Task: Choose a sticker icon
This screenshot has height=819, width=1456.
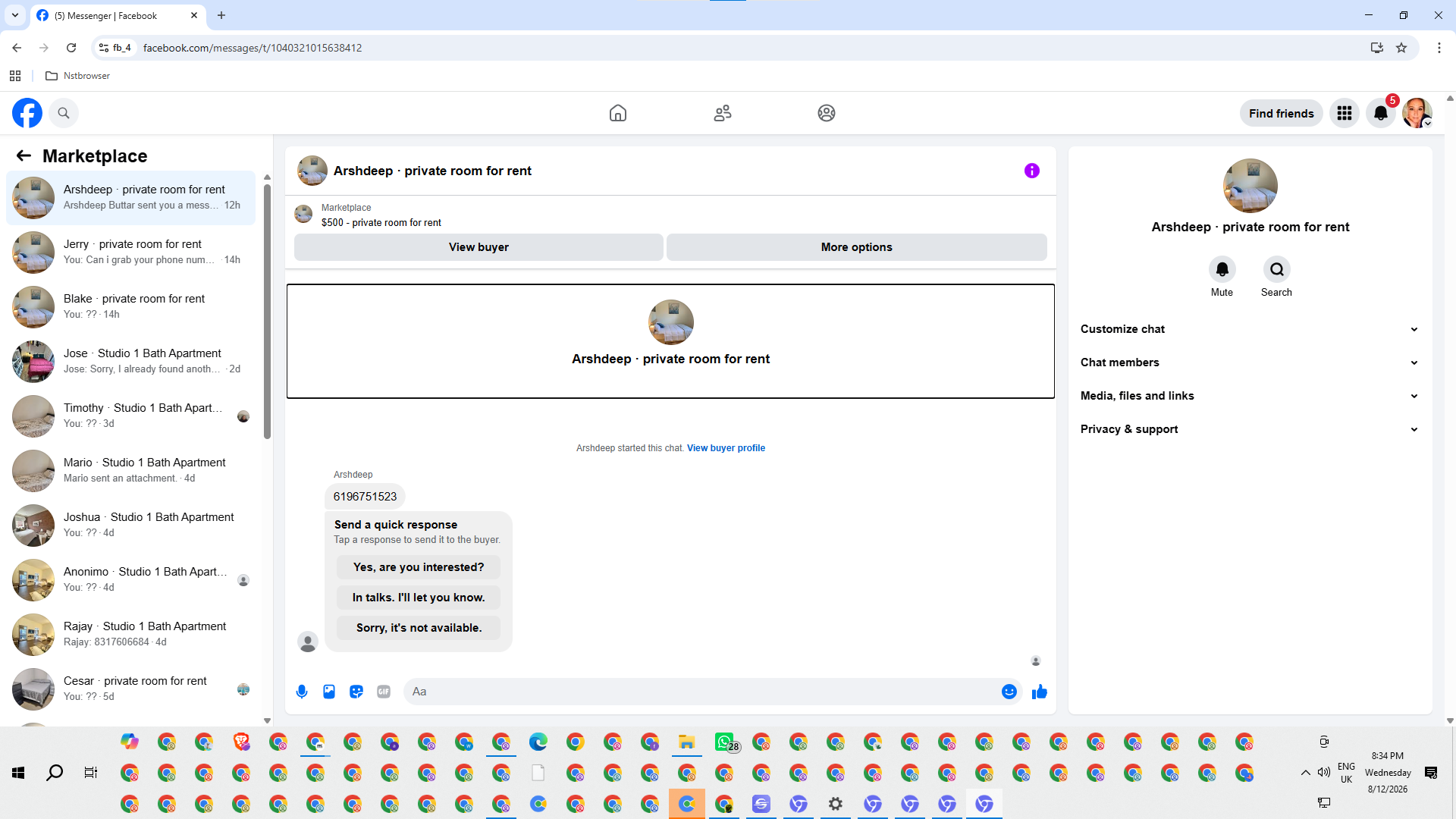Action: point(356,692)
